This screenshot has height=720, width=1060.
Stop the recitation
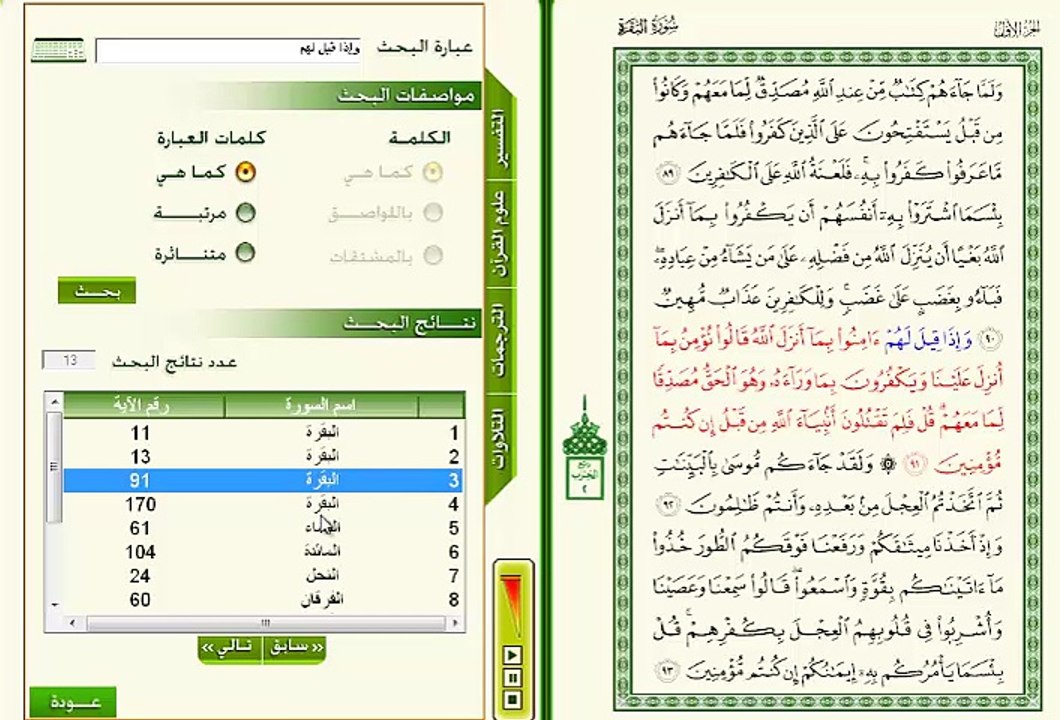pos(512,700)
